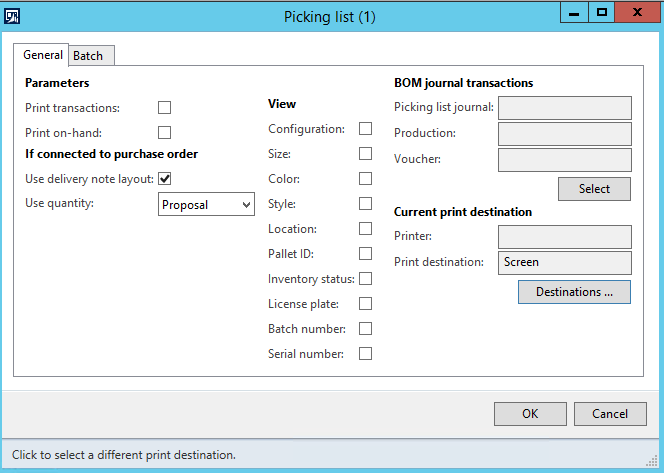
Task: Open the Destinations dialog button
Action: click(574, 292)
